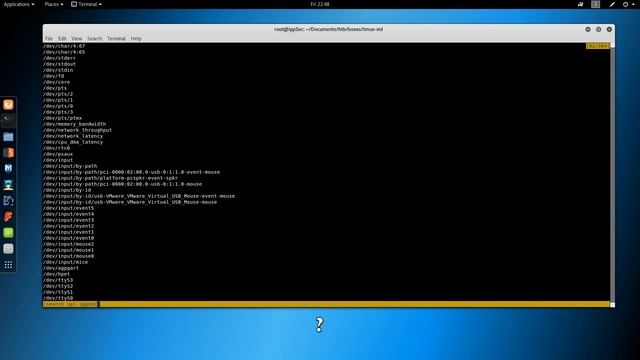The image size is (640, 360).
Task: Open the Help menu in terminal
Action: click(136, 38)
